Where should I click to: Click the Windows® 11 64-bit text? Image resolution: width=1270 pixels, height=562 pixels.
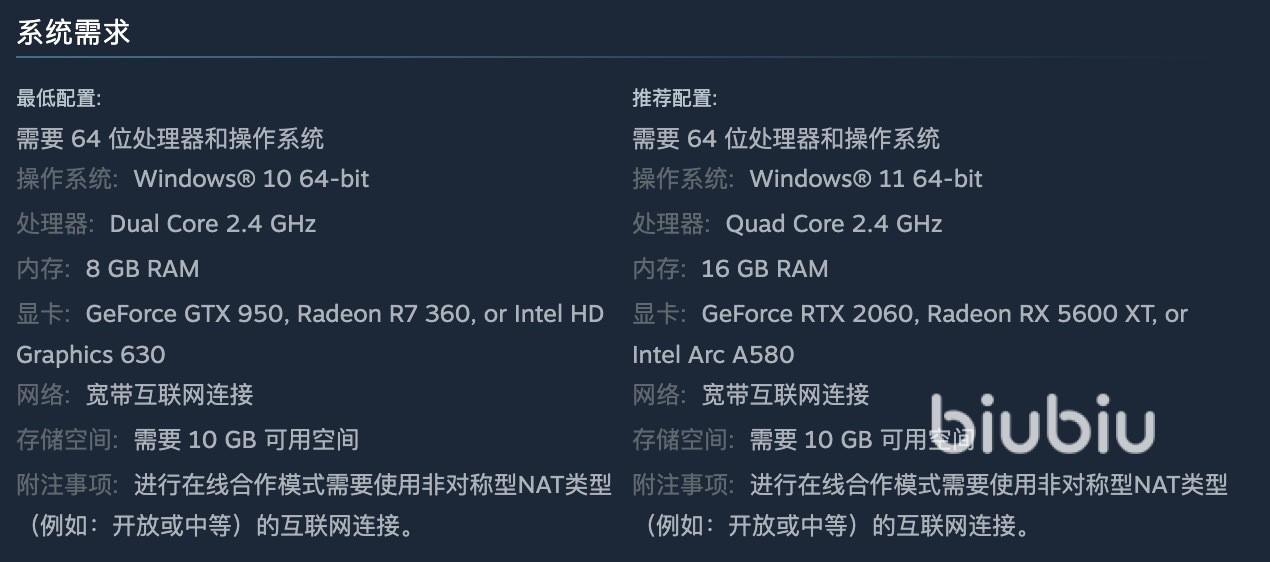[x=866, y=179]
